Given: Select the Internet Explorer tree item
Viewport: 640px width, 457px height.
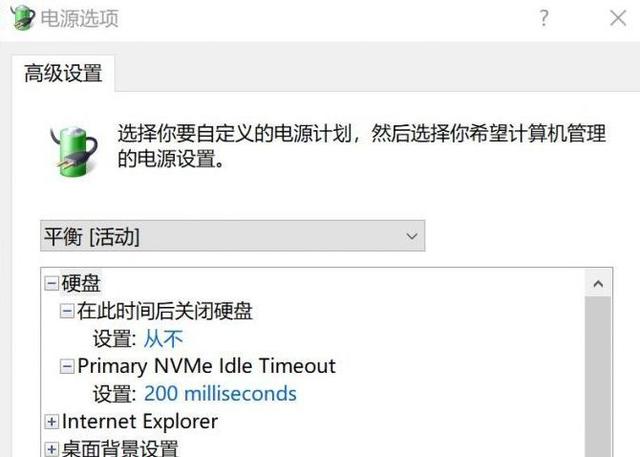Looking at the screenshot, I should pos(140,422).
